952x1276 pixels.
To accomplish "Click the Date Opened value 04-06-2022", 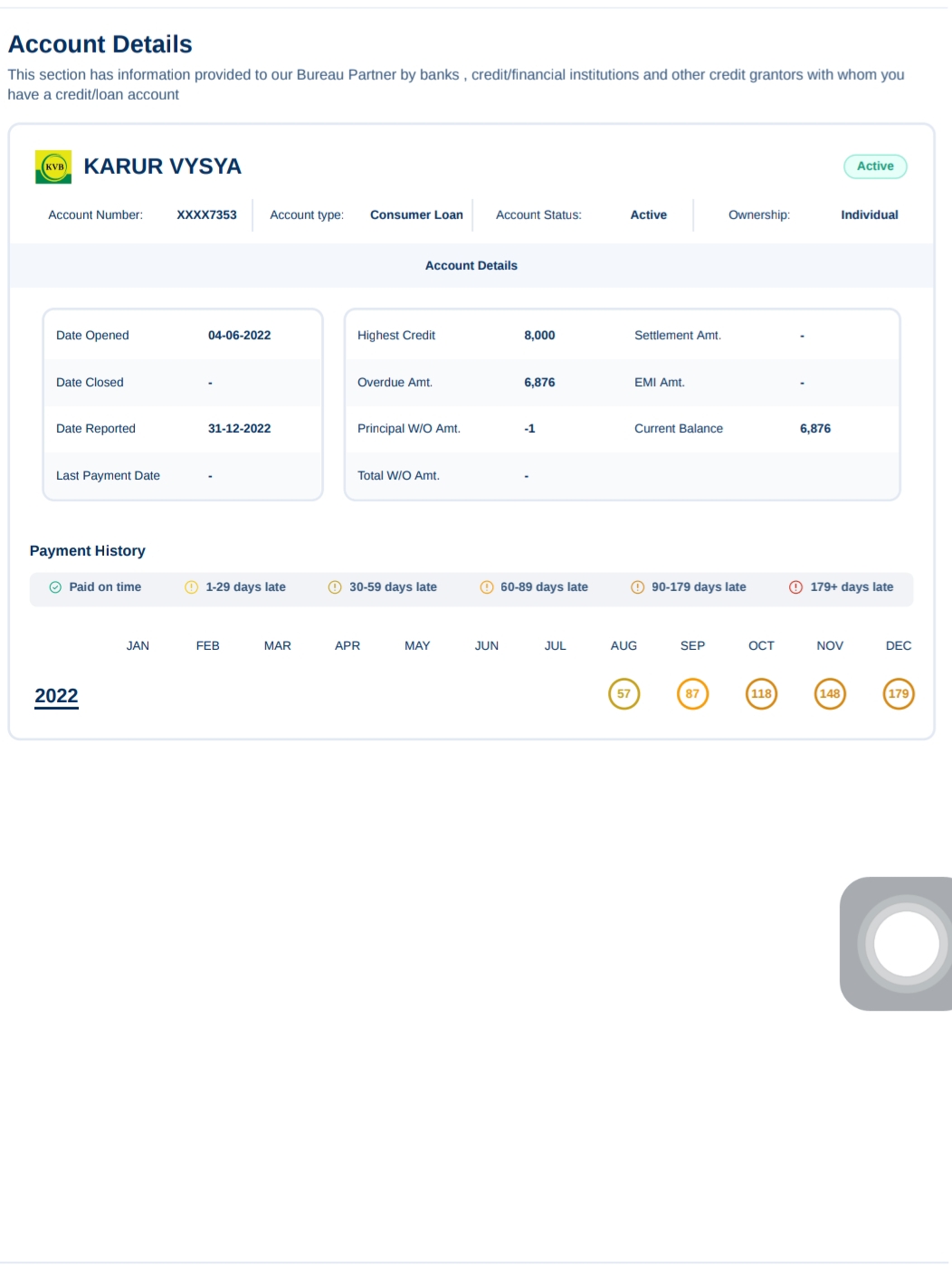I will click(239, 336).
